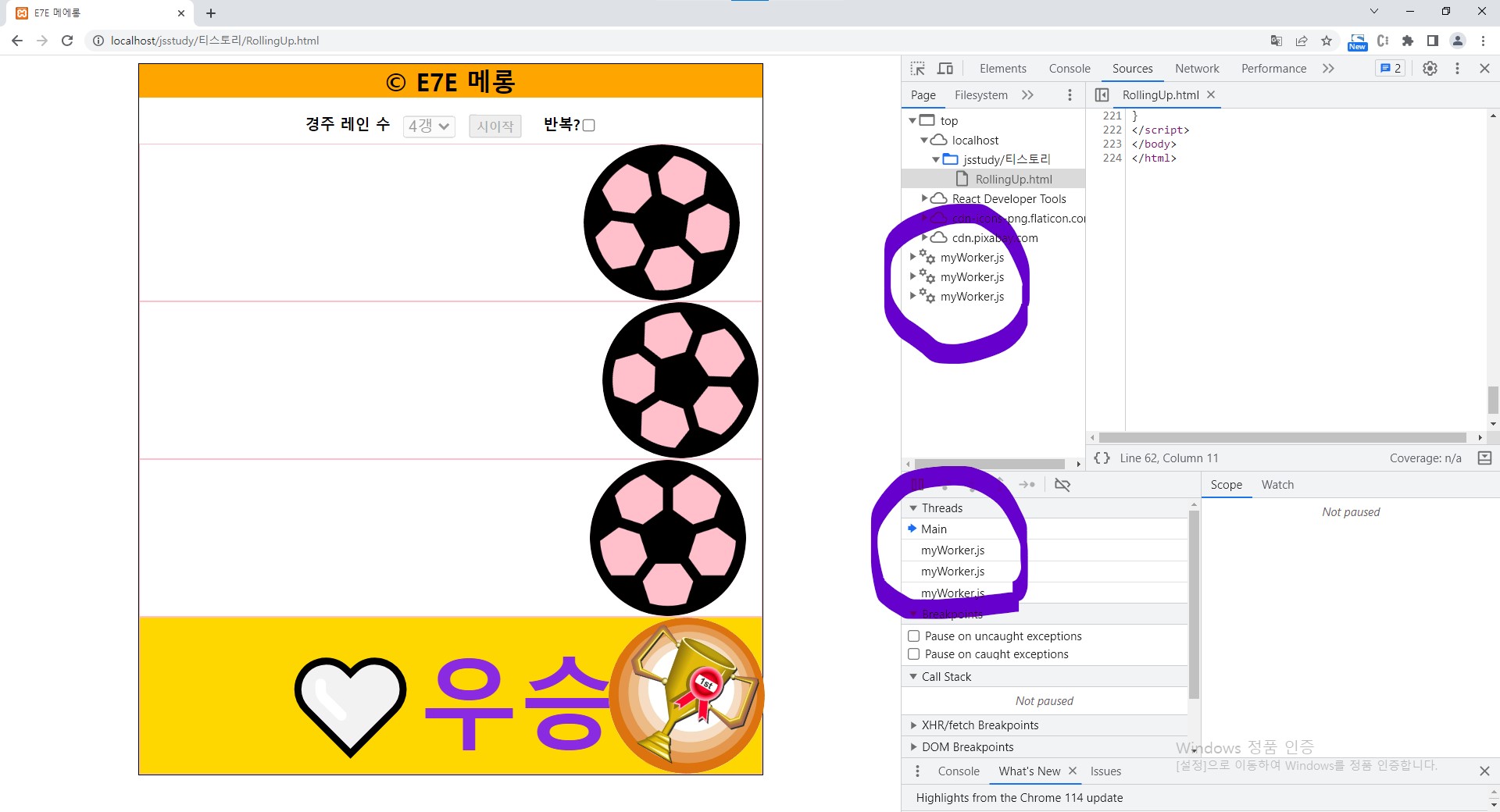Expand XHR/fetch Breakpoints section
This screenshot has height=812, width=1500.
(x=913, y=725)
